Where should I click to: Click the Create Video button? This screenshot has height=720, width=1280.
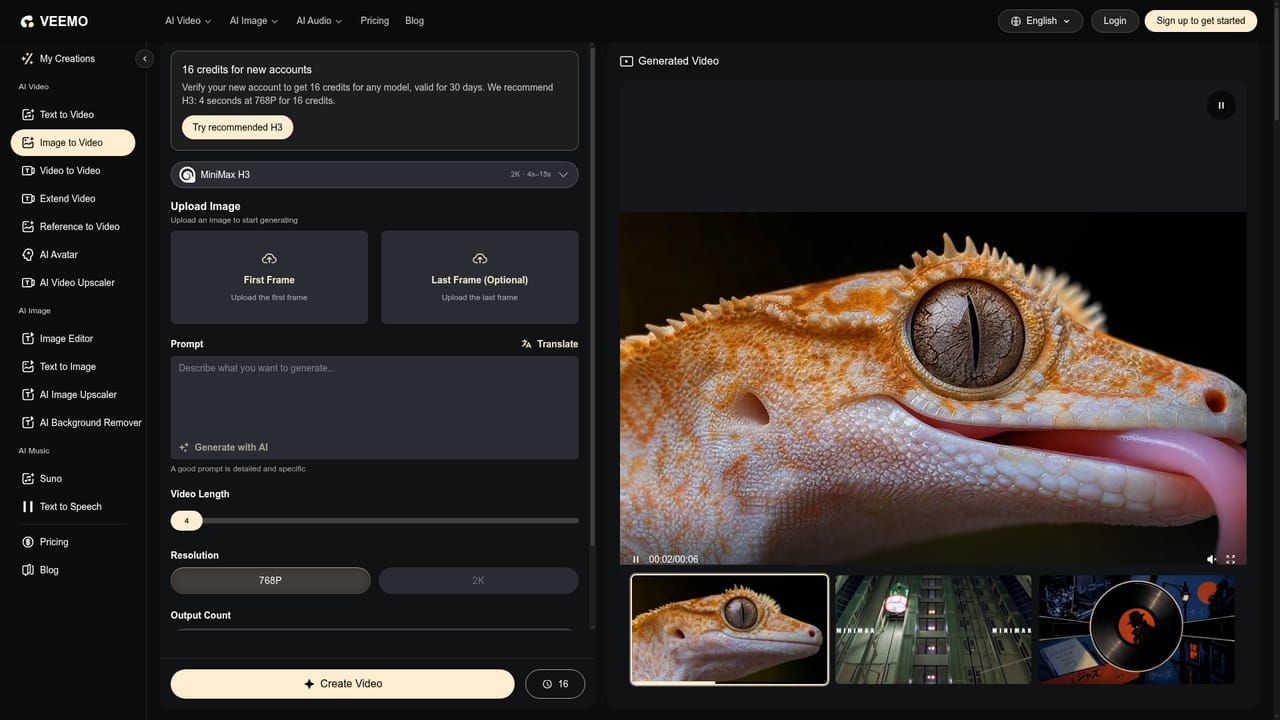point(342,684)
